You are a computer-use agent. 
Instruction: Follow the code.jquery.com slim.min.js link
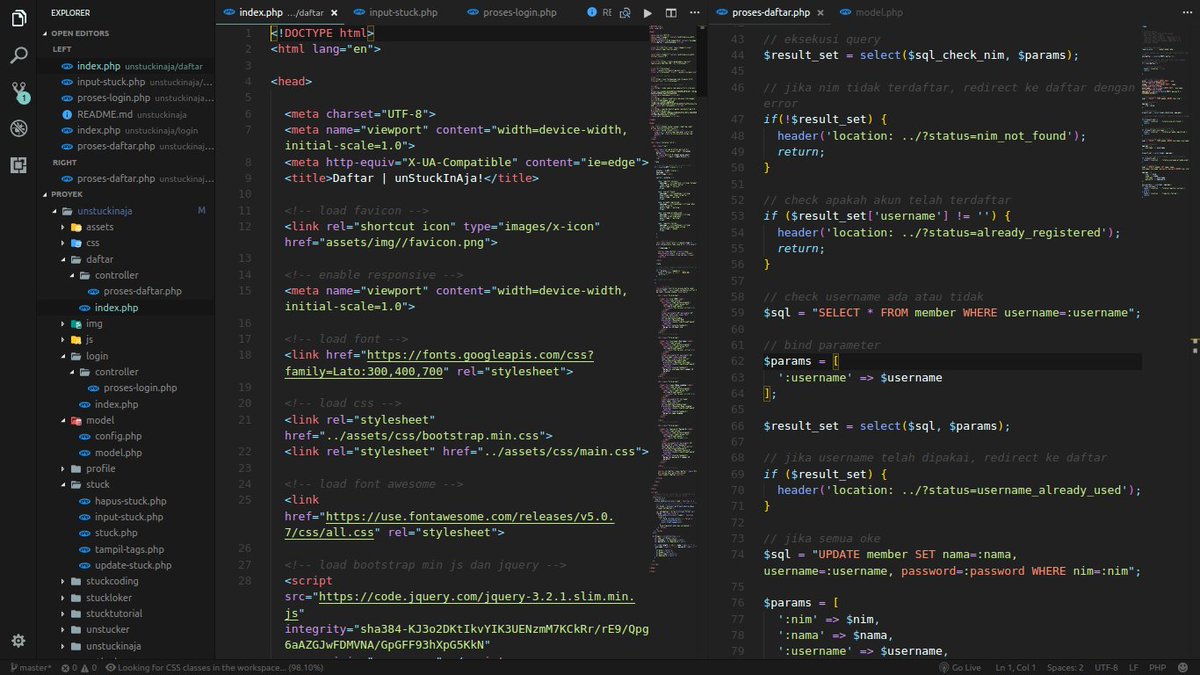(460, 605)
